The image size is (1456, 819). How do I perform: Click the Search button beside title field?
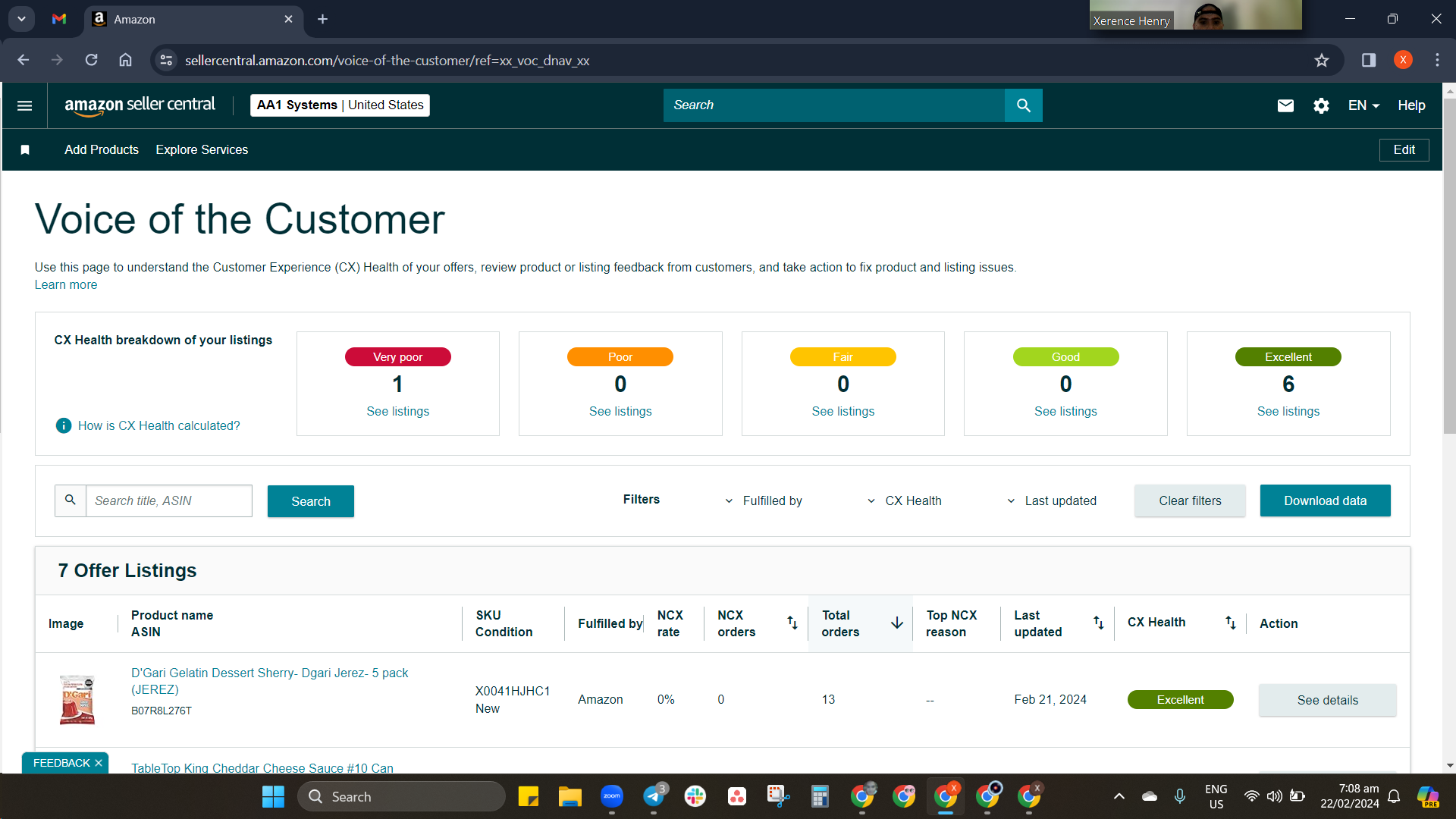click(311, 501)
